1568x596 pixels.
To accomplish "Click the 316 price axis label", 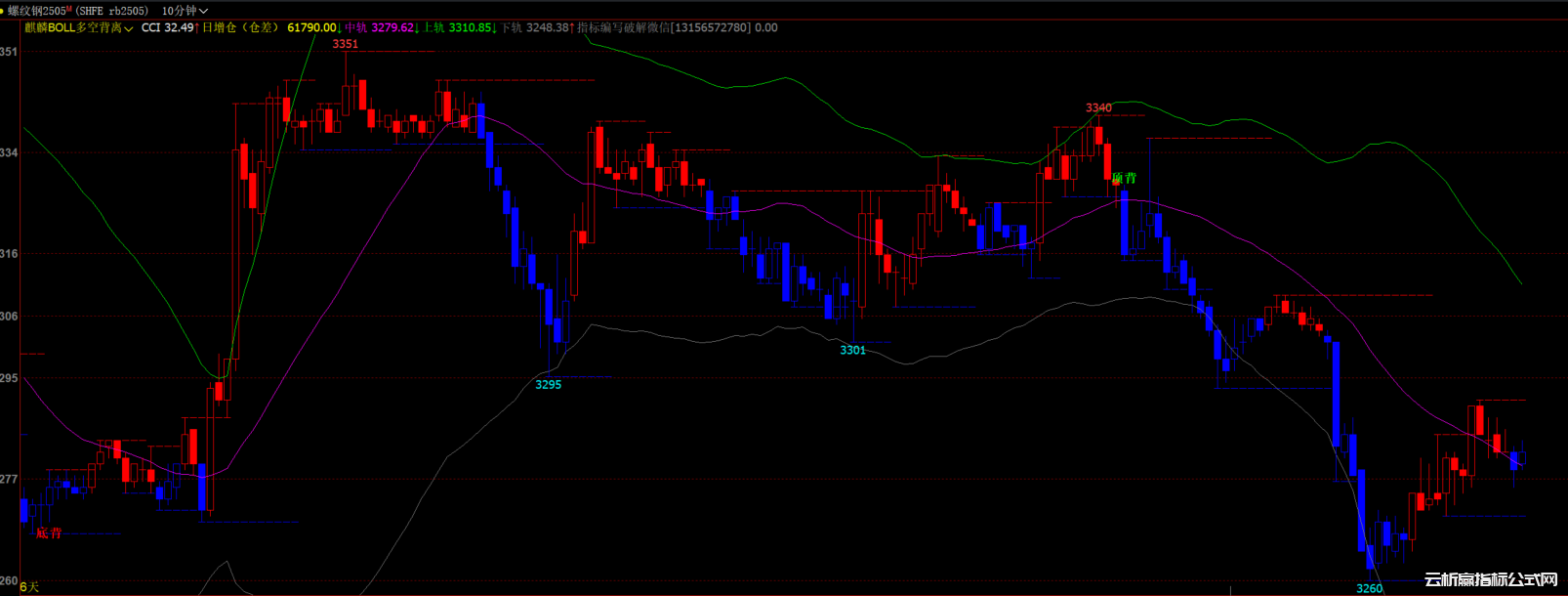I will (x=9, y=253).
